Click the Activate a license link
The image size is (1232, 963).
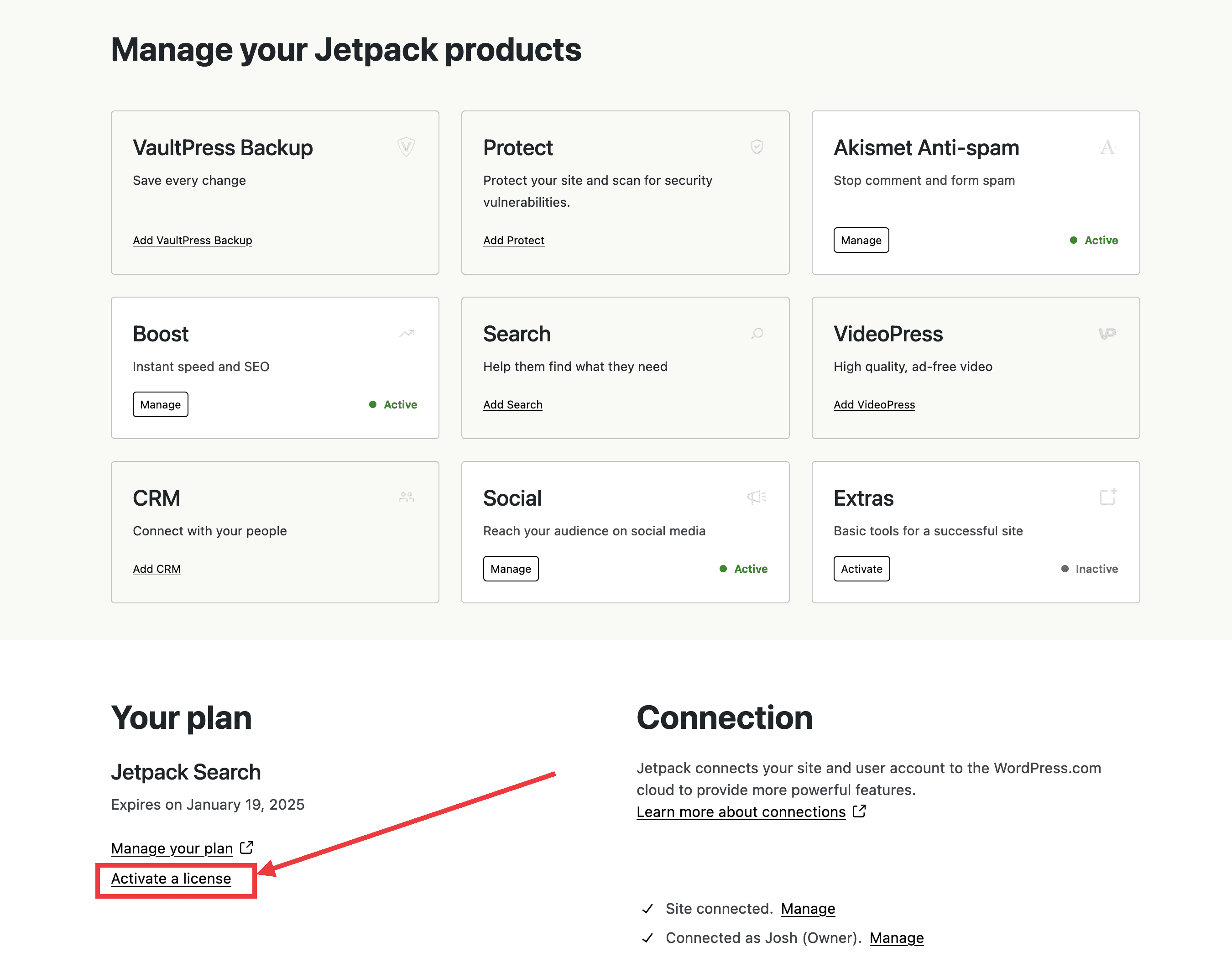171,879
